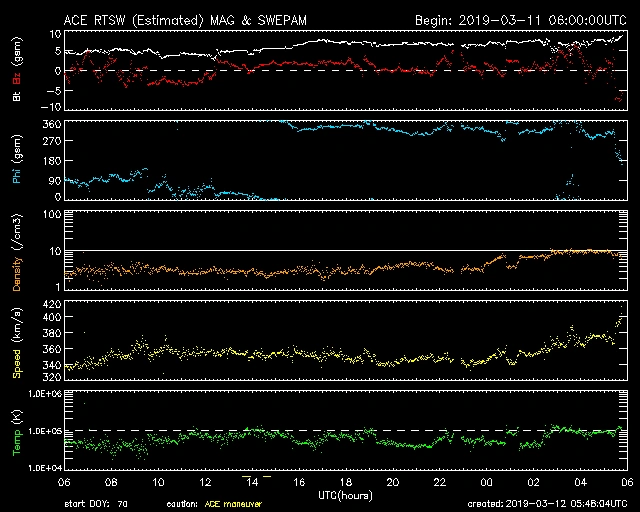640x512 pixels.
Task: Click the '20' hour label on the time axis
Action: click(393, 482)
